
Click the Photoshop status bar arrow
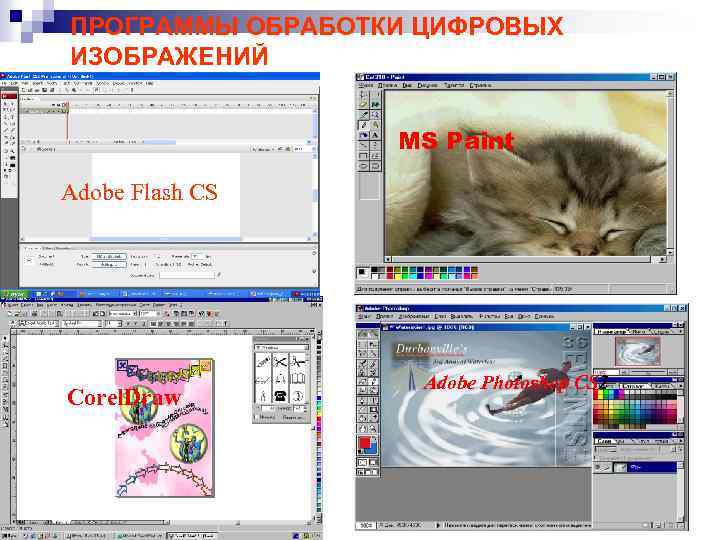438,525
